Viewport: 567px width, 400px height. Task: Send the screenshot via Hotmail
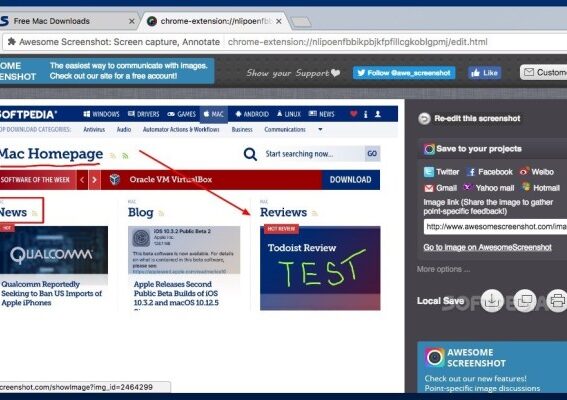point(540,188)
